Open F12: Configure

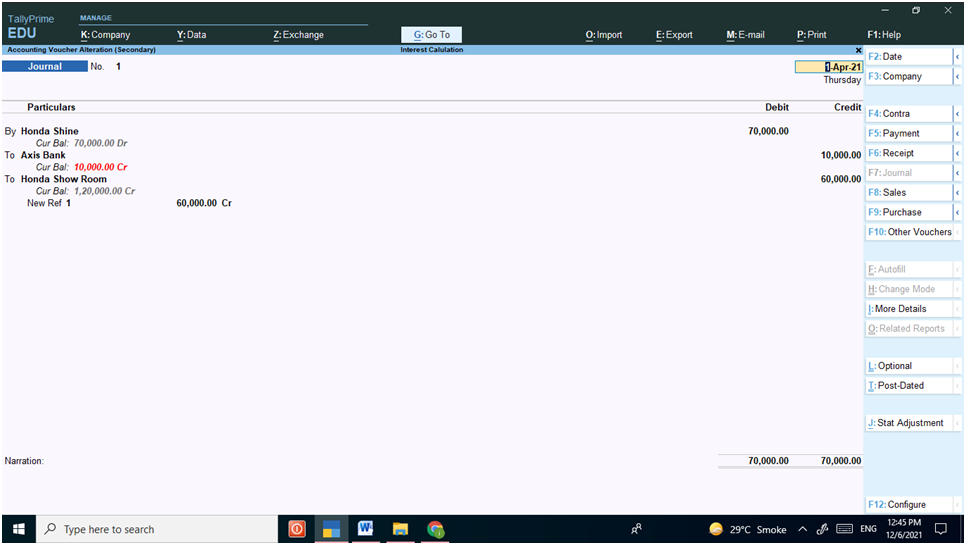(909, 504)
